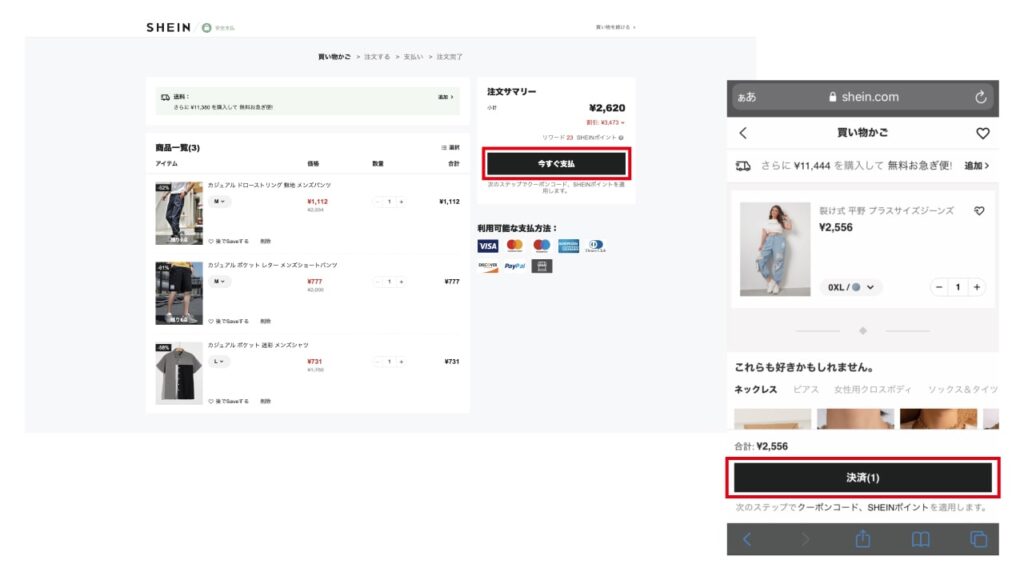Tap Safari's share icon in the bottom toolbar
Image resolution: width=1024 pixels, height=576 pixels.
[x=863, y=539]
